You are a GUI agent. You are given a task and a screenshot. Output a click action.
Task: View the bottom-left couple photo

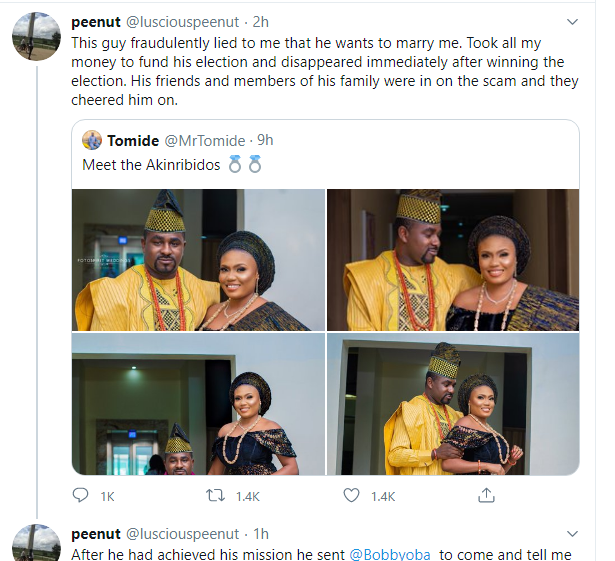(x=198, y=404)
